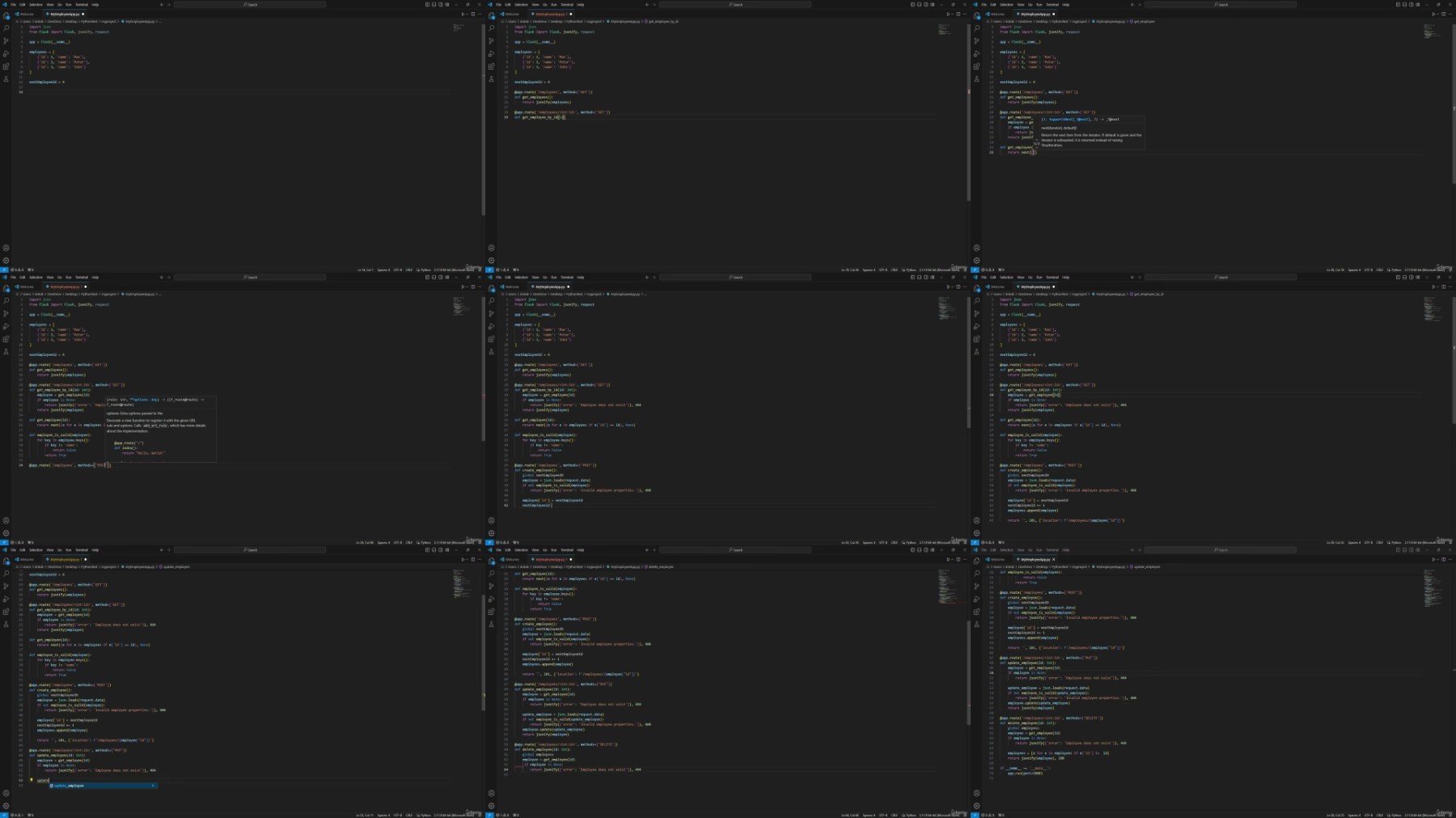Expand get_employee breadcrumb in next() tooltip window

click(1144, 22)
